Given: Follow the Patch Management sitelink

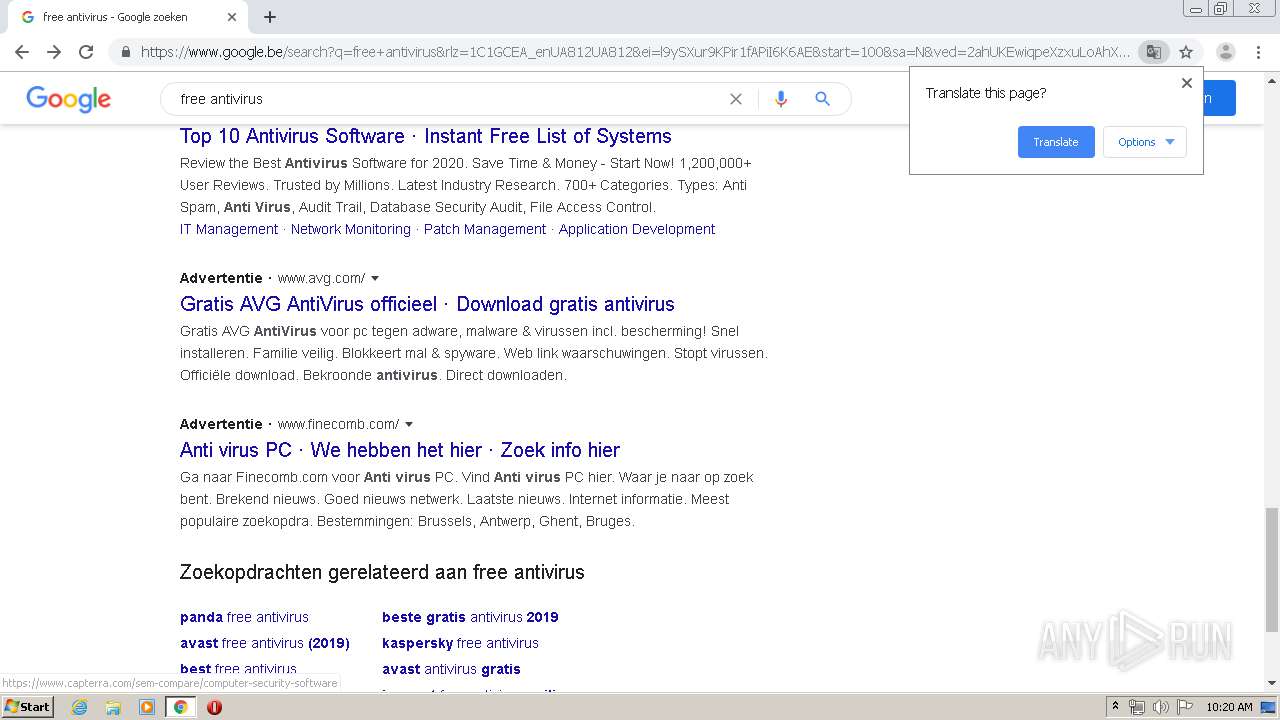Looking at the screenshot, I should click(485, 229).
